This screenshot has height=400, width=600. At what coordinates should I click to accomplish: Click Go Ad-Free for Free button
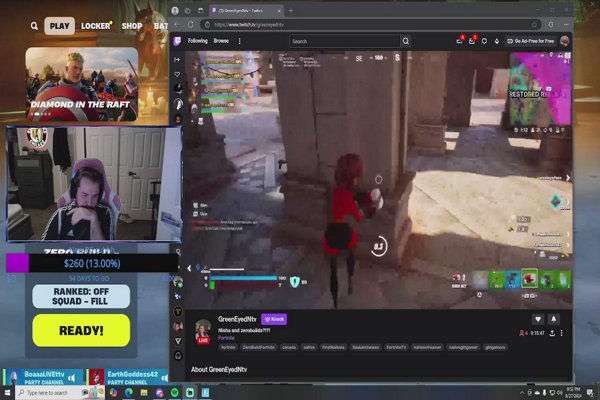click(x=531, y=41)
